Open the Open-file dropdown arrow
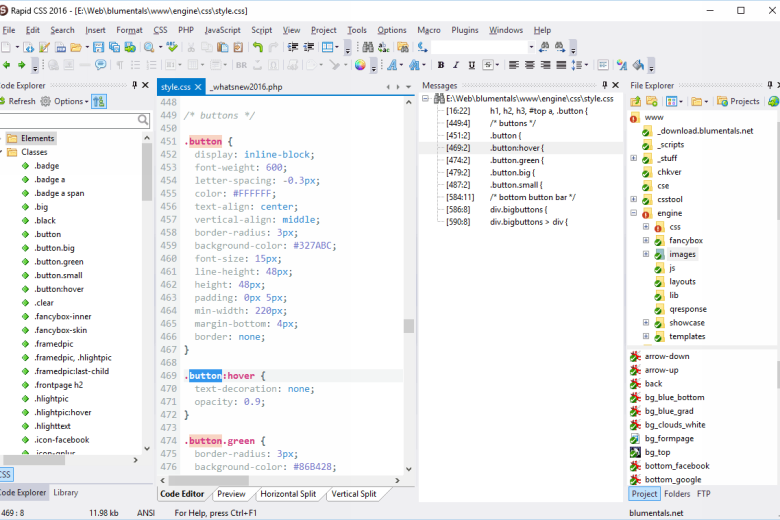The width and height of the screenshot is (780, 520). pyautogui.click(x=87, y=47)
